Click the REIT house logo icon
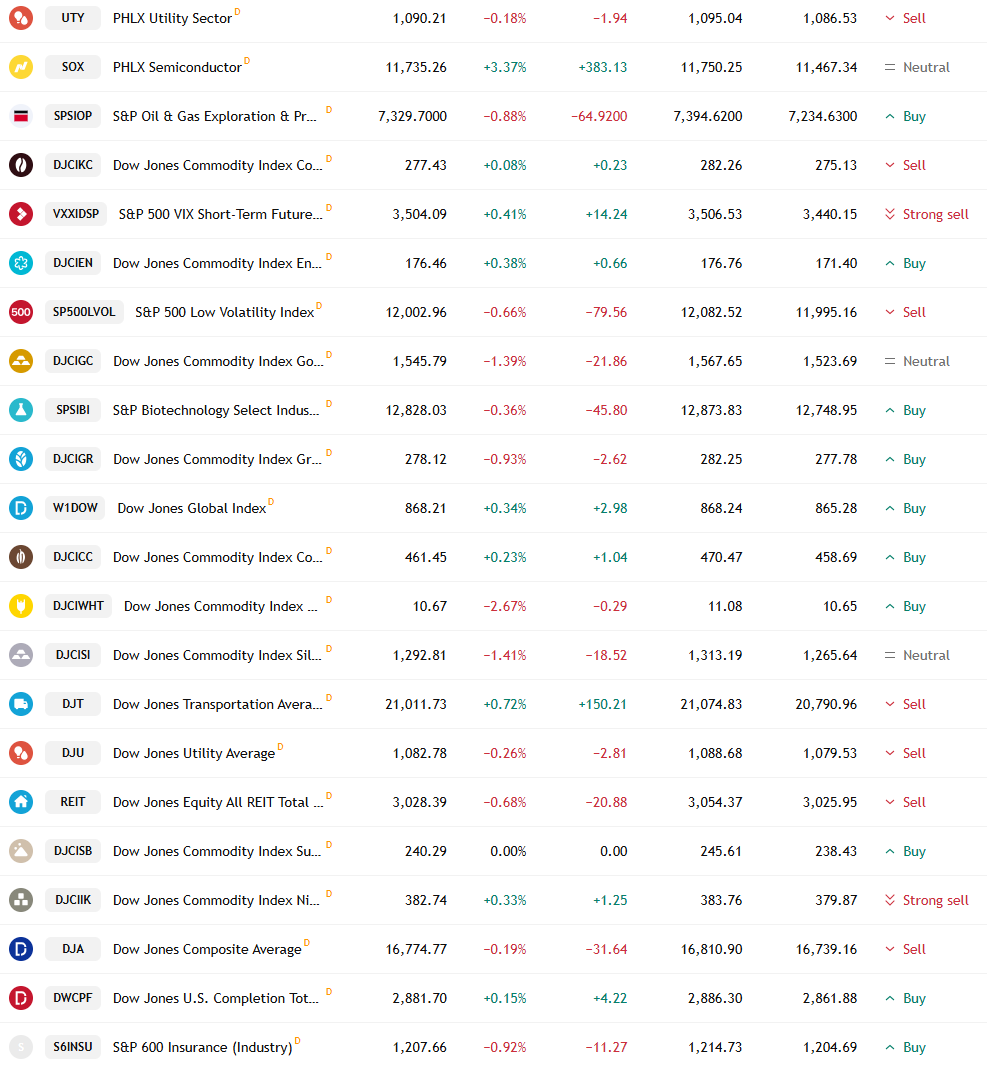Screen dimensions: 987x1067 coord(21,802)
